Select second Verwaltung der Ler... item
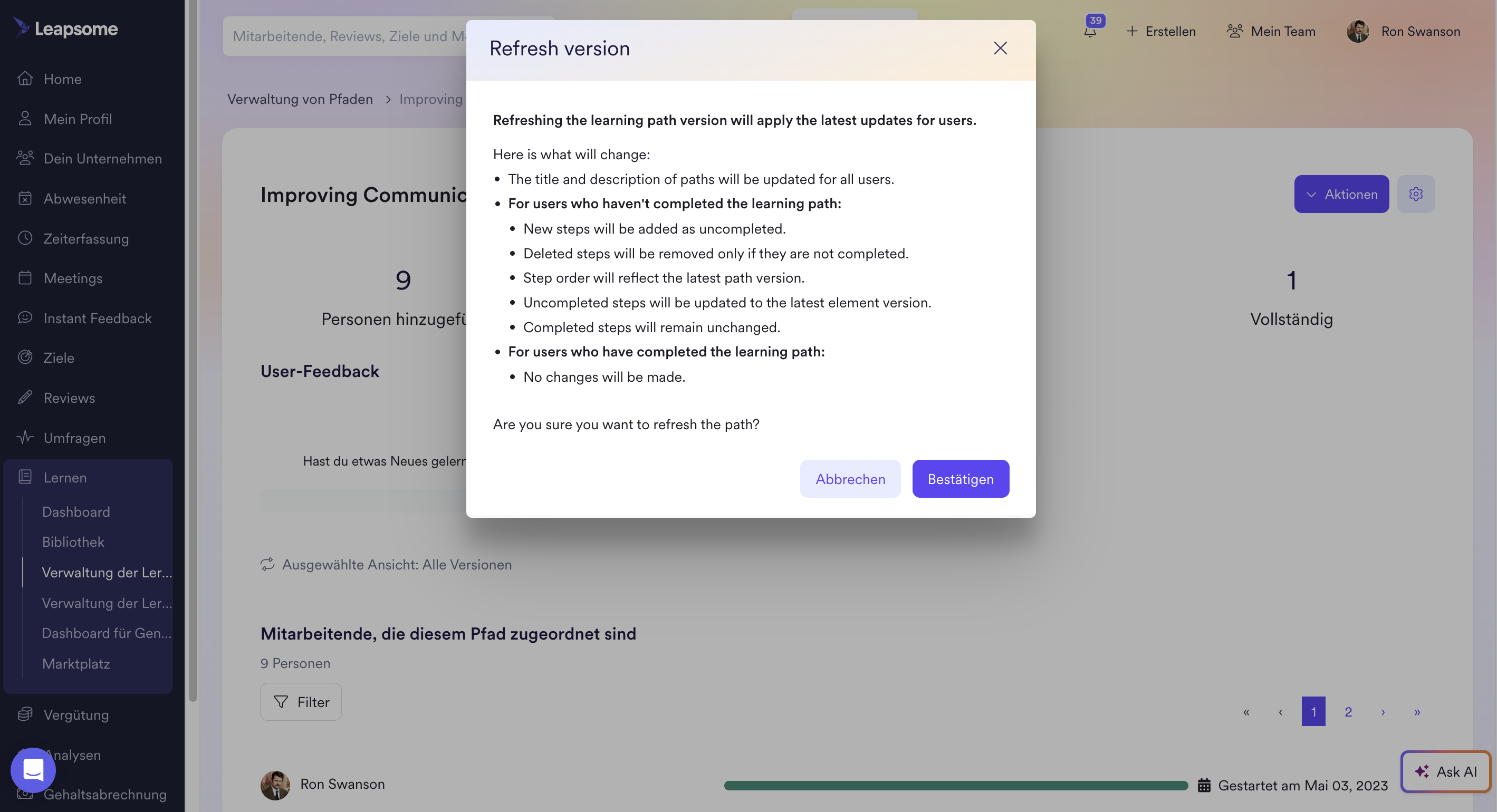 coord(107,603)
